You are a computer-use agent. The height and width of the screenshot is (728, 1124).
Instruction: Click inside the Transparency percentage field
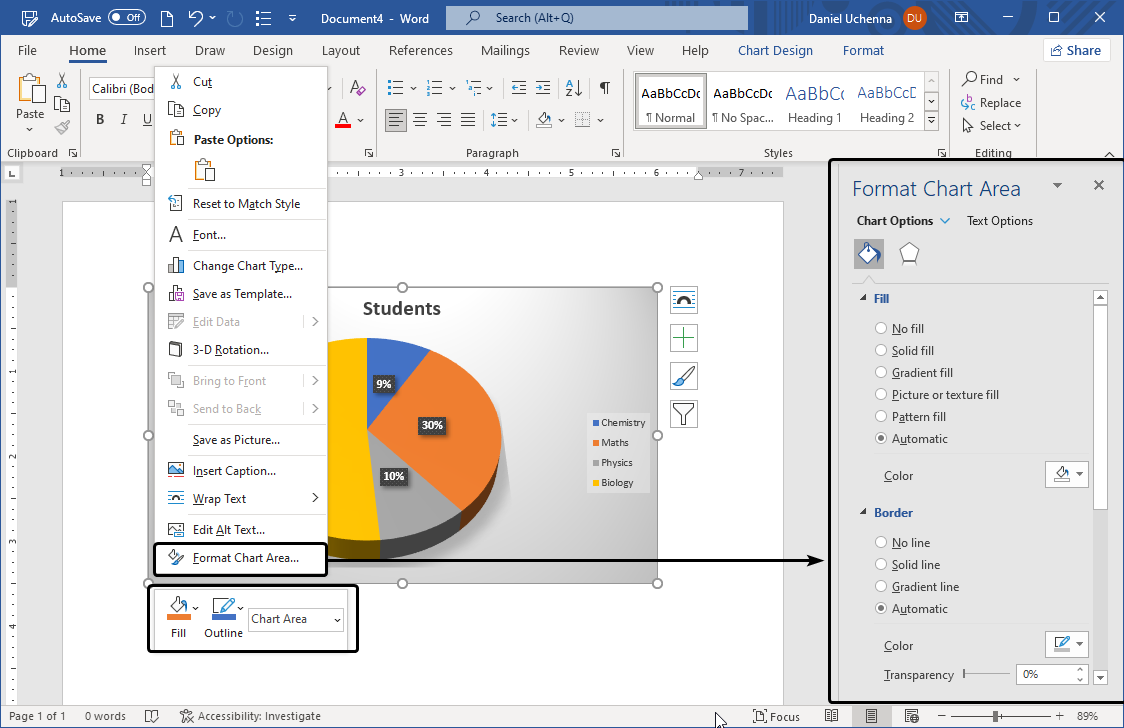(1044, 674)
